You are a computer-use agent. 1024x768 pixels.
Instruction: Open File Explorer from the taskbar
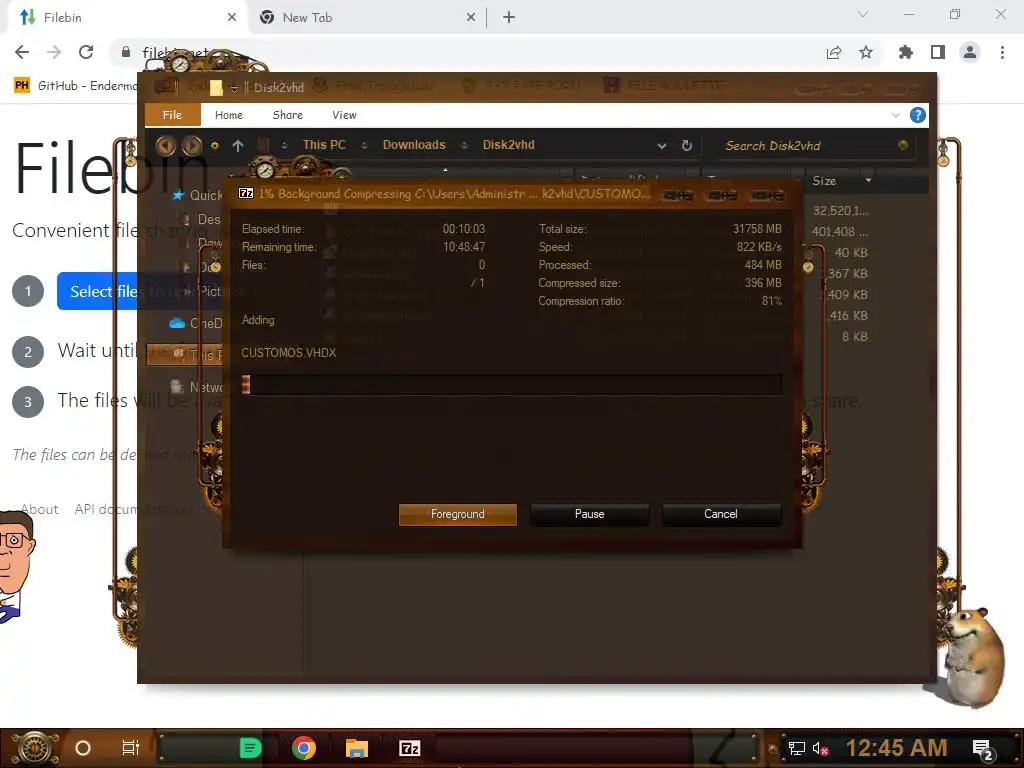tap(357, 748)
